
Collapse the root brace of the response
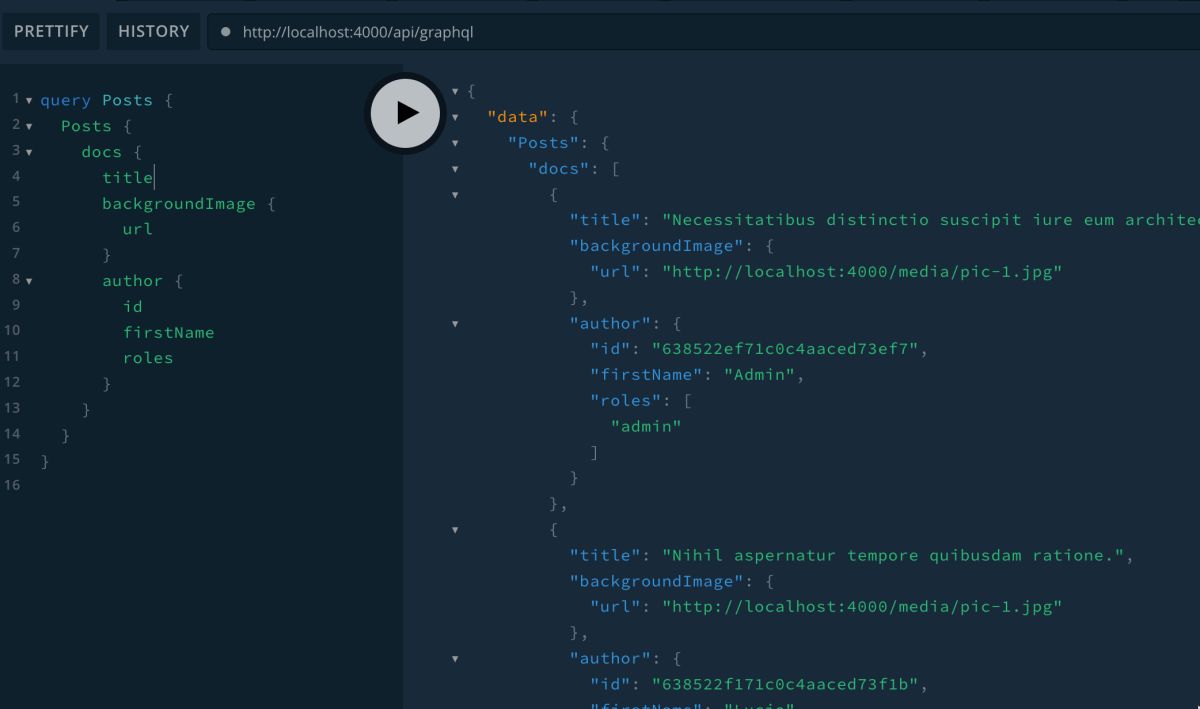click(x=456, y=91)
